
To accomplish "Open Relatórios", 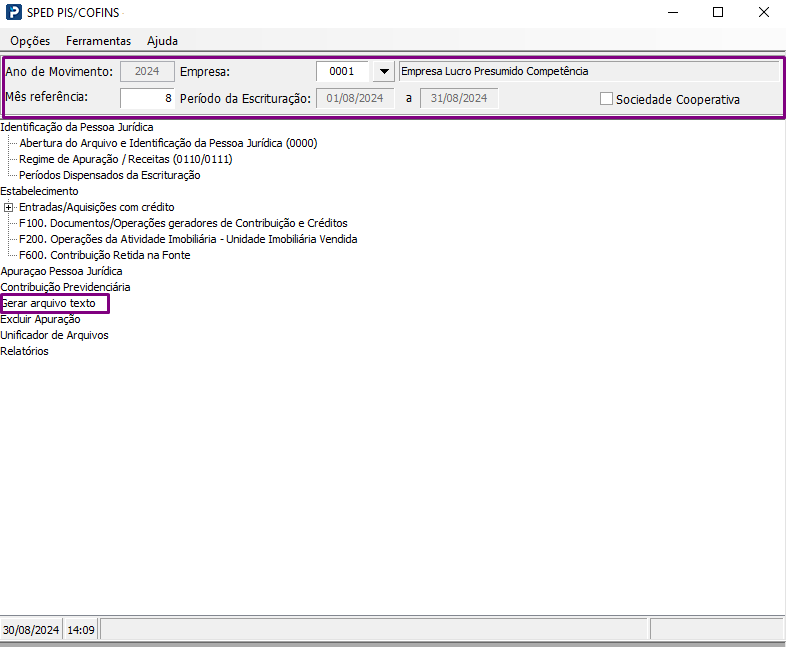I will pos(24,352).
